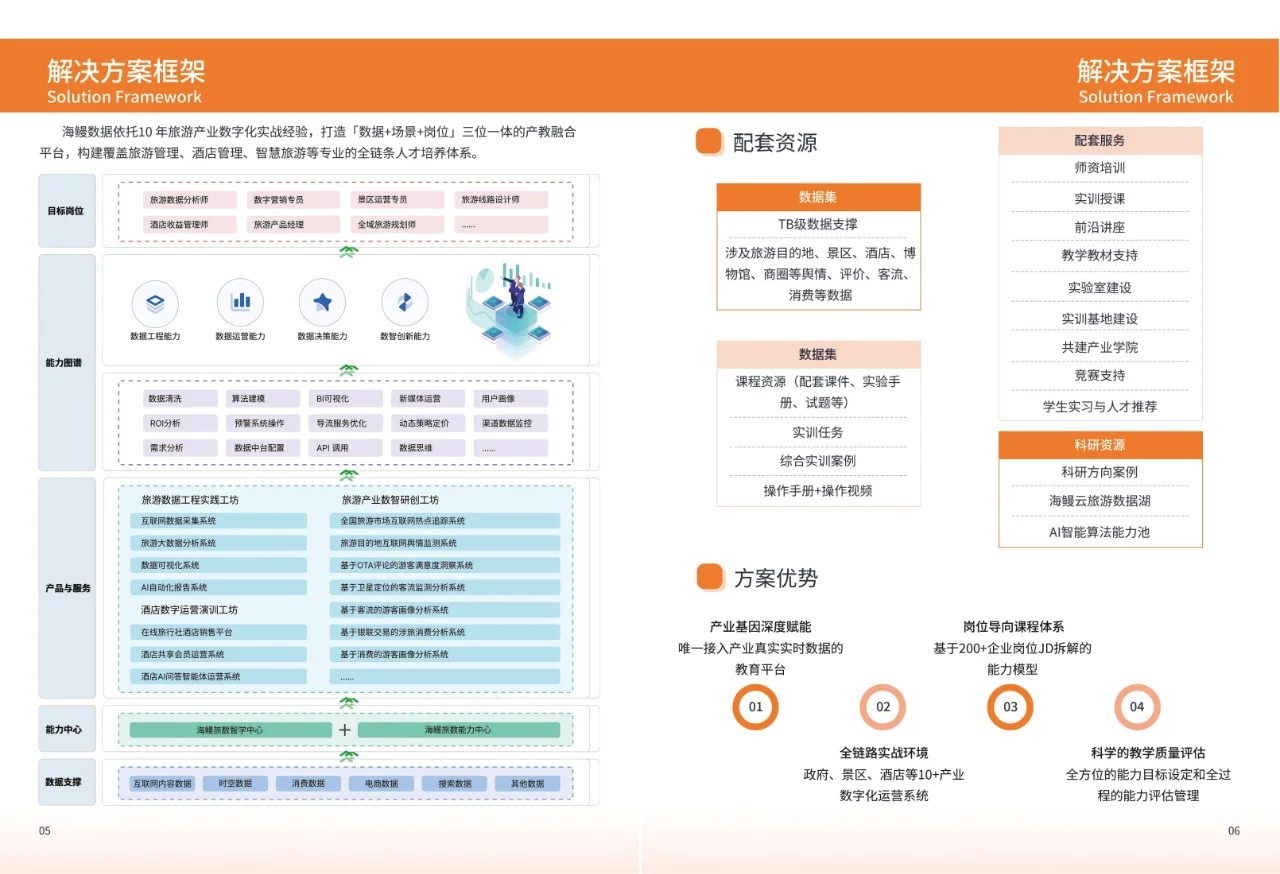This screenshot has height=874, width=1280.
Task: Click the 数智创新能力 circular icon
Action: pyautogui.click(x=405, y=302)
